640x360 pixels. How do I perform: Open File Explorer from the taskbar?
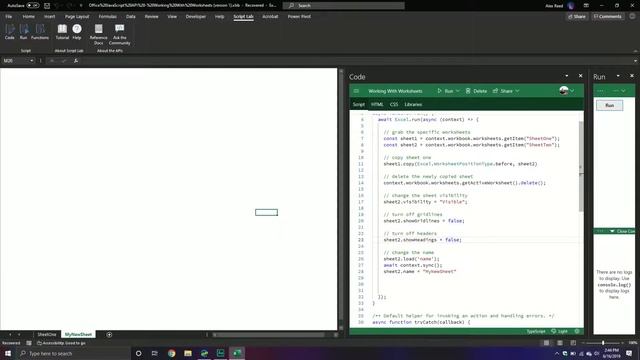pyautogui.click(x=188, y=353)
